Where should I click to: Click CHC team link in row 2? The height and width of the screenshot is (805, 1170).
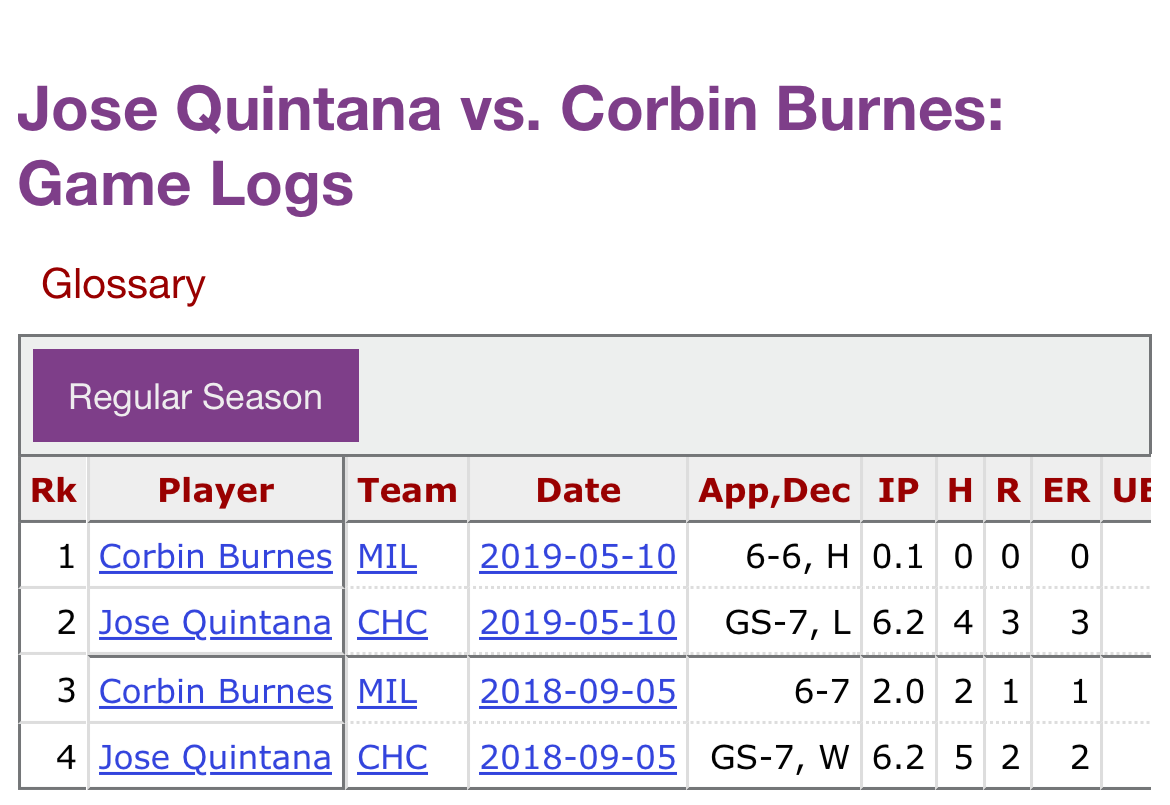pyautogui.click(x=392, y=623)
